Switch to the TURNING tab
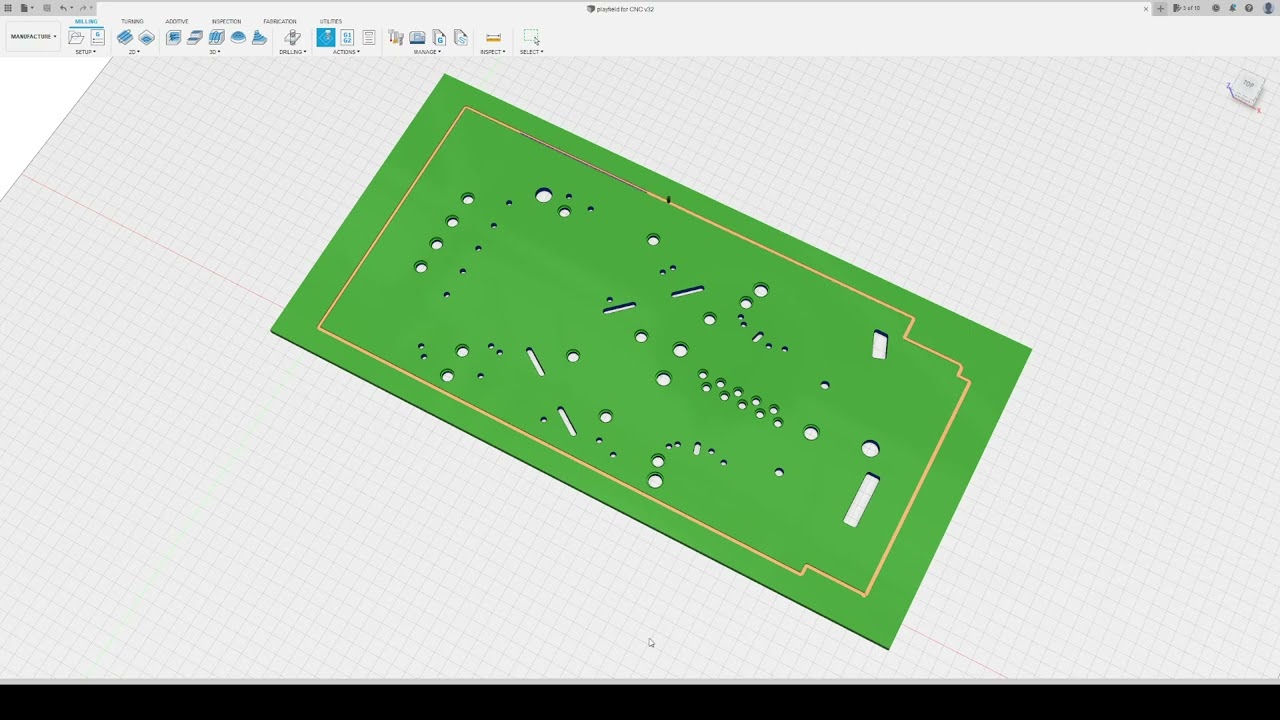 click(x=132, y=21)
